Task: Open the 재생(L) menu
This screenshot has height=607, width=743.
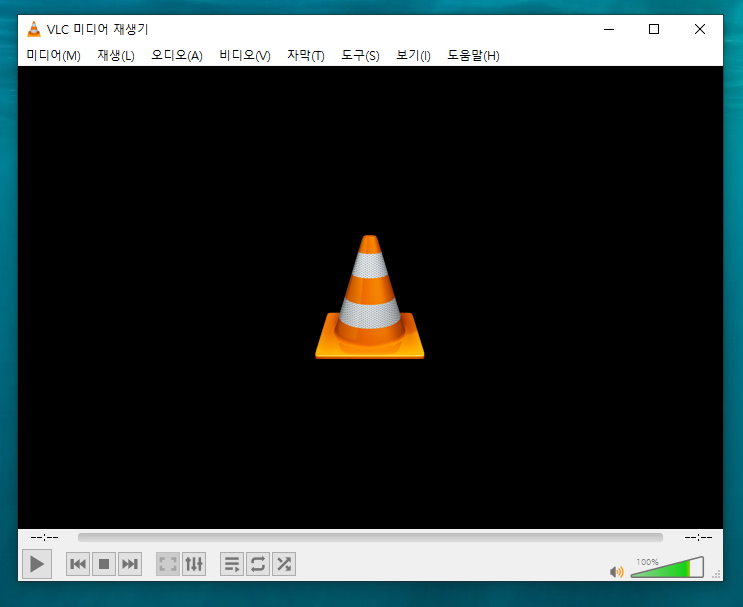Action: [x=116, y=55]
